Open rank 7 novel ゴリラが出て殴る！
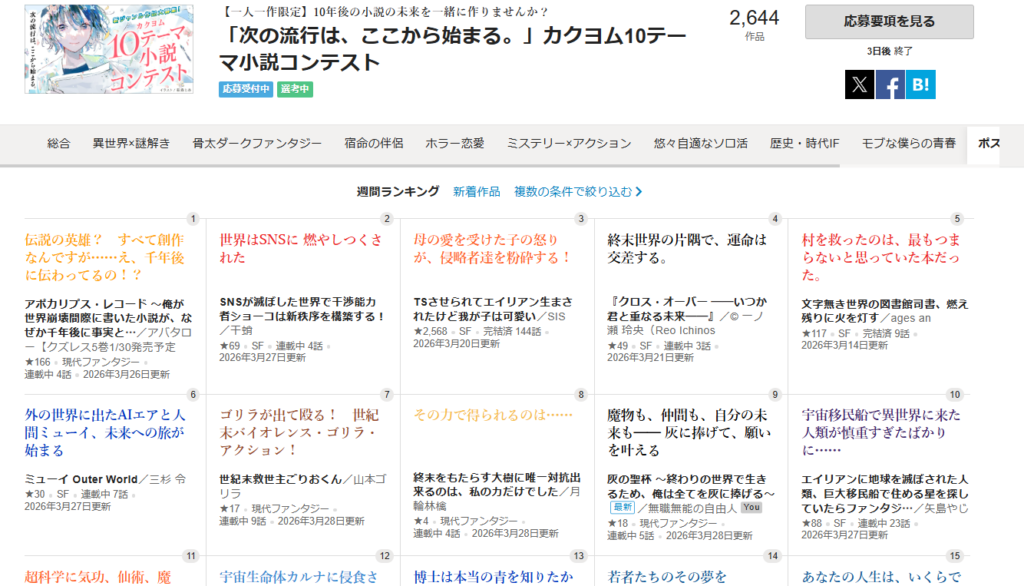1024x586 pixels. [298, 432]
